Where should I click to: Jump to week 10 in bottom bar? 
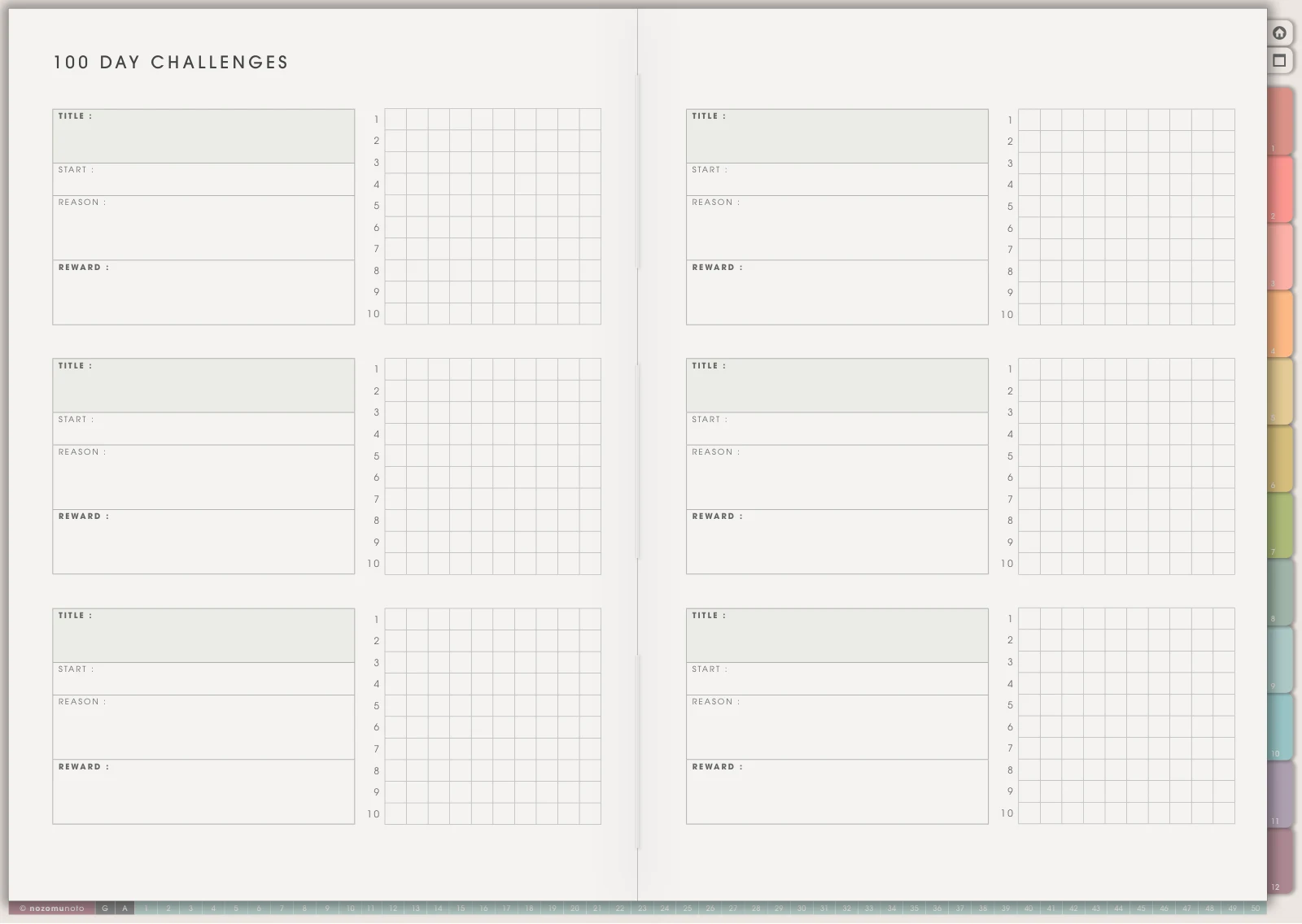coord(350,909)
